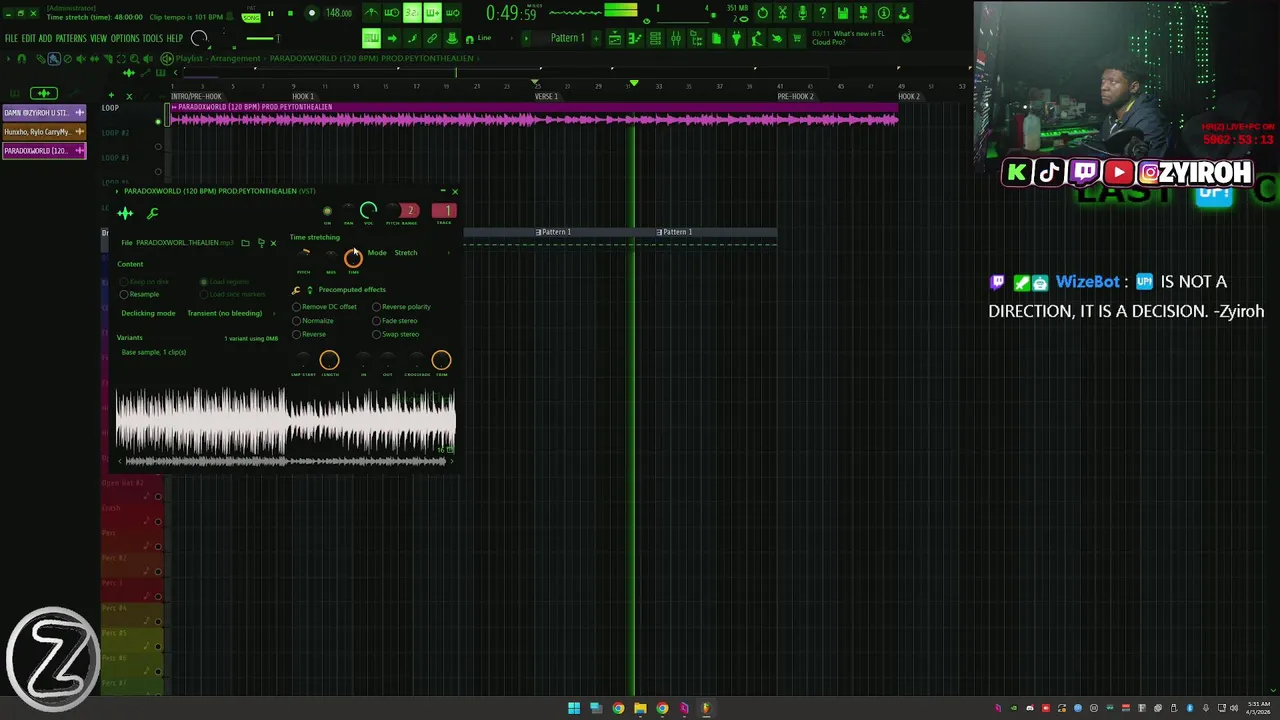Click the shopping cart icon
Screen dimensions: 1280x720
796,38
